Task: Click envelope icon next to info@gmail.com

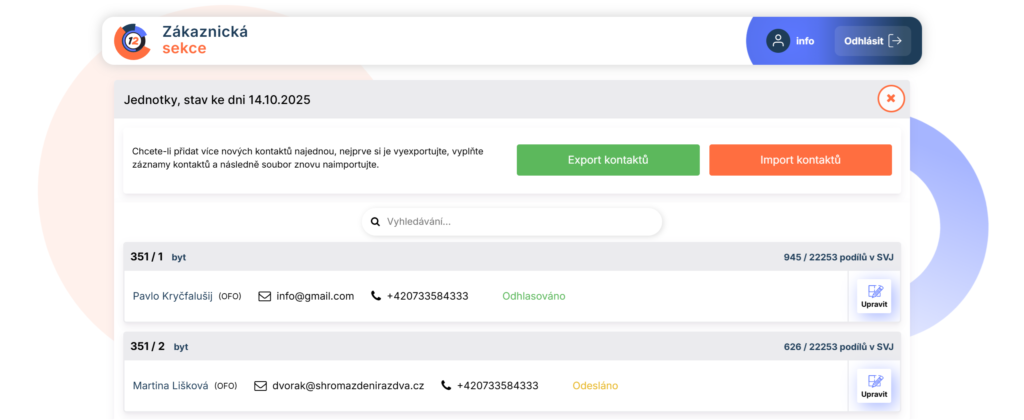Action: pyautogui.click(x=265, y=296)
